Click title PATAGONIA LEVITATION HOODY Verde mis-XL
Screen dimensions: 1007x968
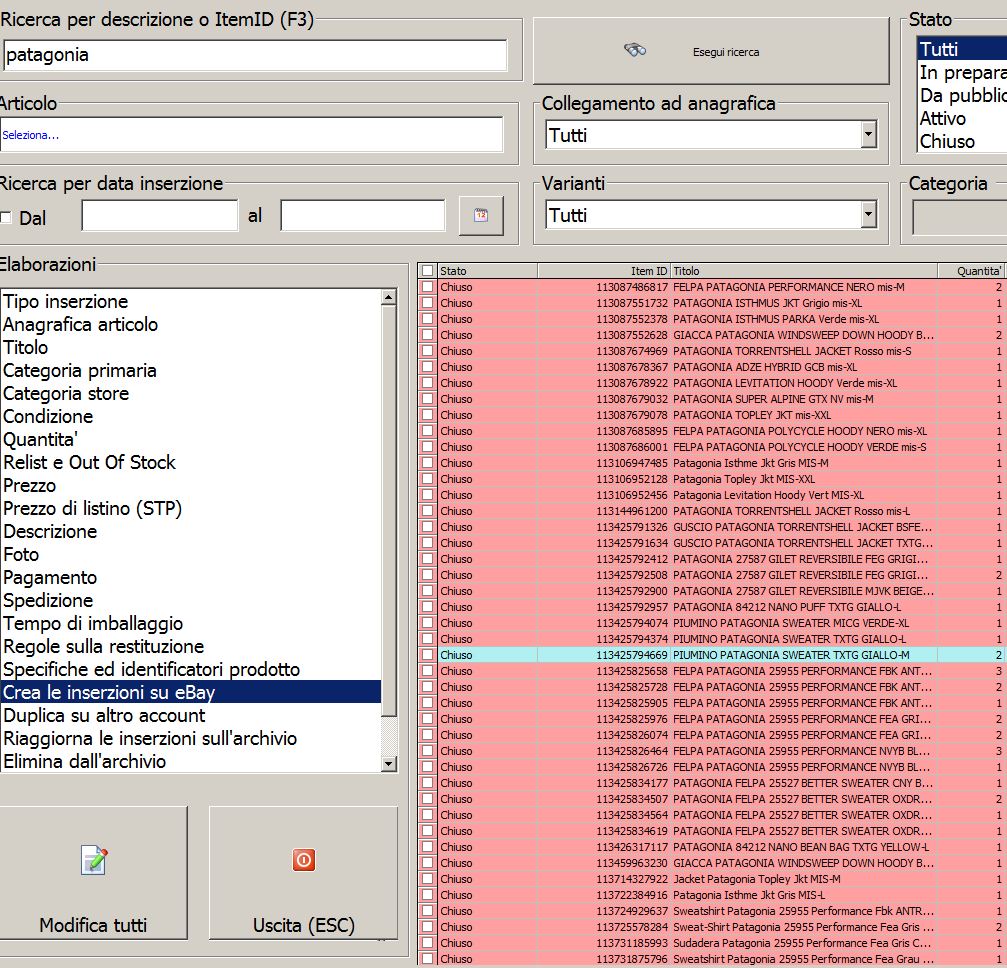click(x=785, y=383)
